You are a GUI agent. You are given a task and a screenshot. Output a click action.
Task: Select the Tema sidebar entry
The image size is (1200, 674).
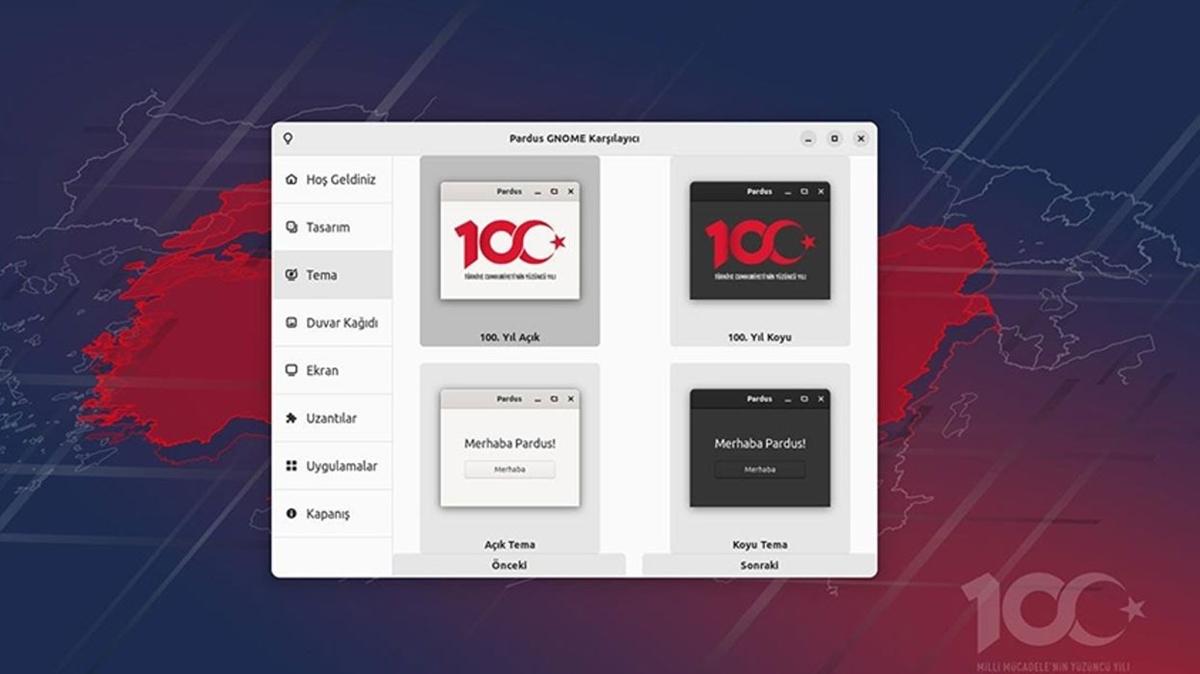point(332,275)
